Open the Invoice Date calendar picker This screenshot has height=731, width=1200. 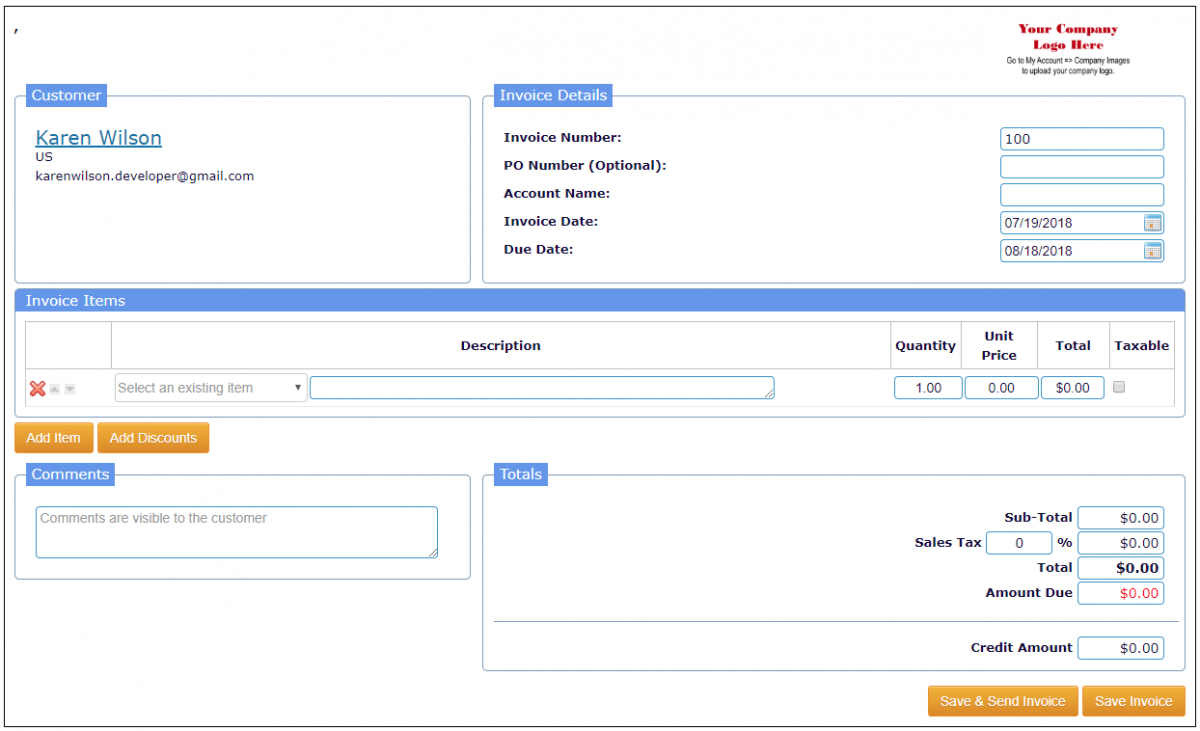[x=1153, y=222]
